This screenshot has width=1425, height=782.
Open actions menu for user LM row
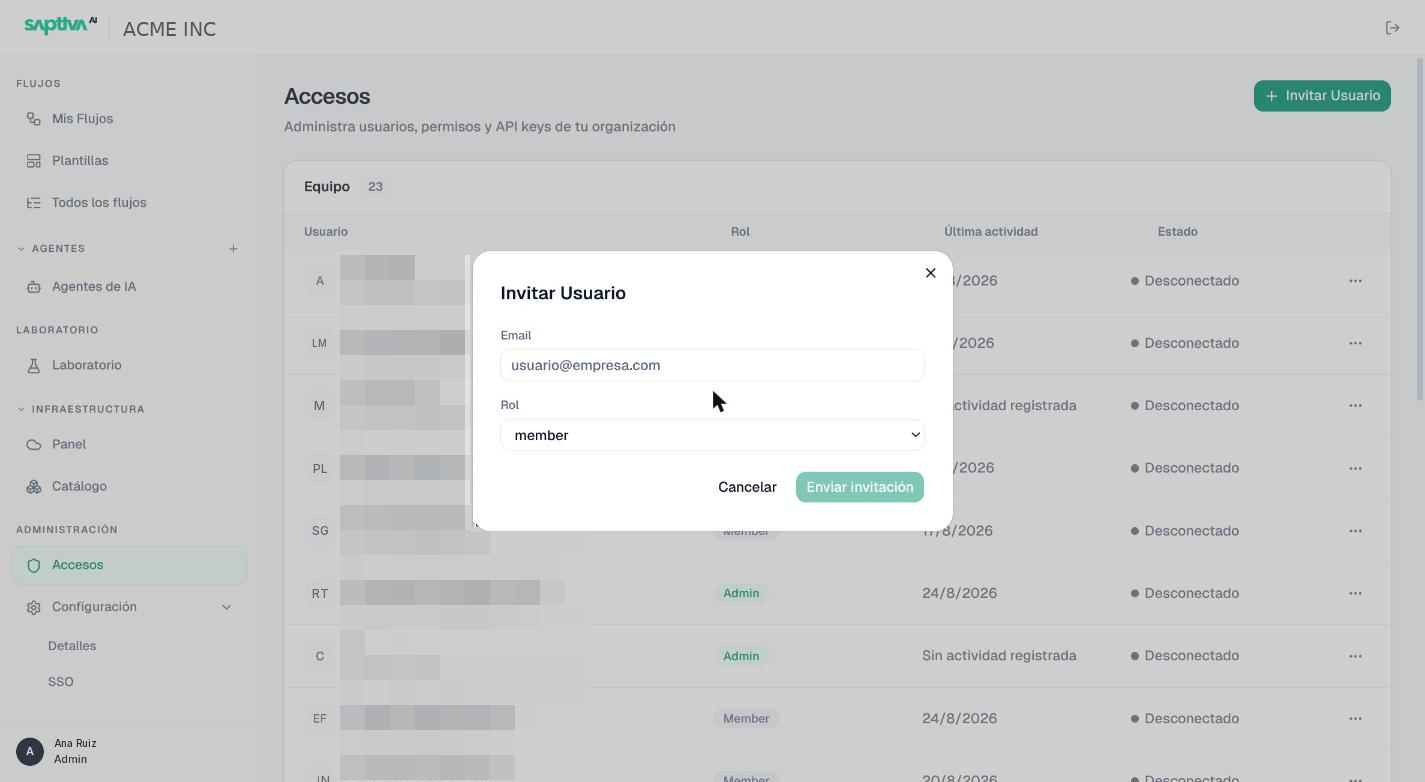1355,343
